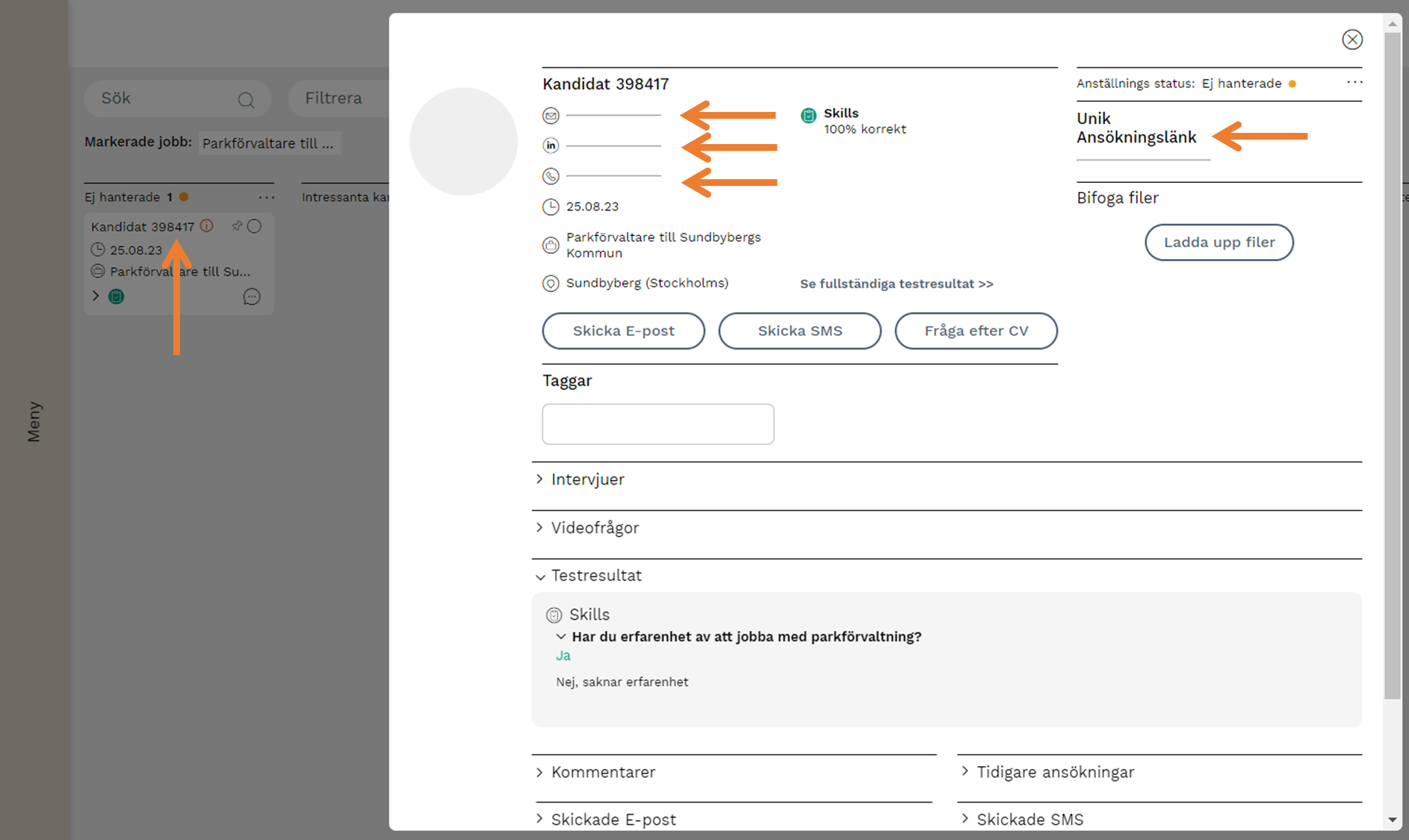1409x840 pixels.
Task: Open the Anställnings status three-dot menu
Action: tap(1354, 82)
